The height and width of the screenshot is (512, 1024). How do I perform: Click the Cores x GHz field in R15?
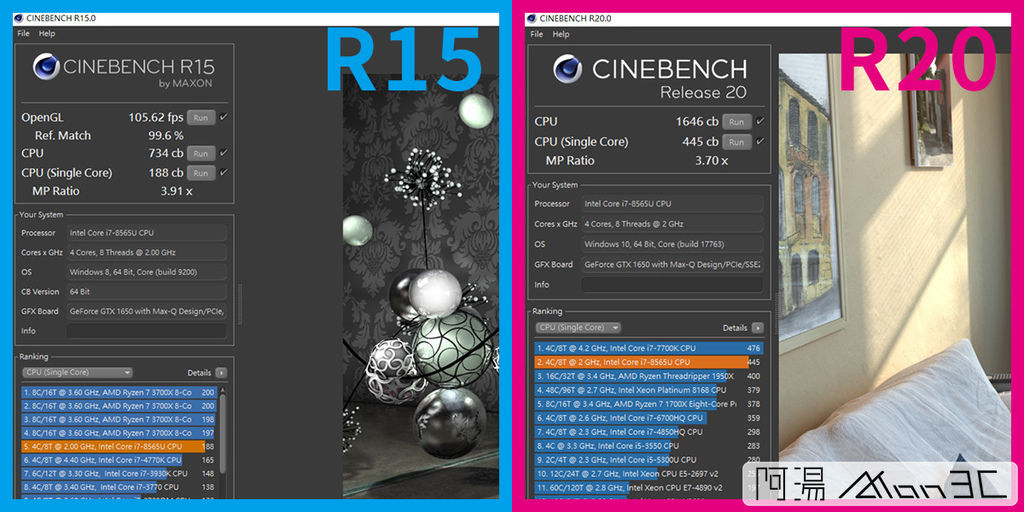point(147,253)
